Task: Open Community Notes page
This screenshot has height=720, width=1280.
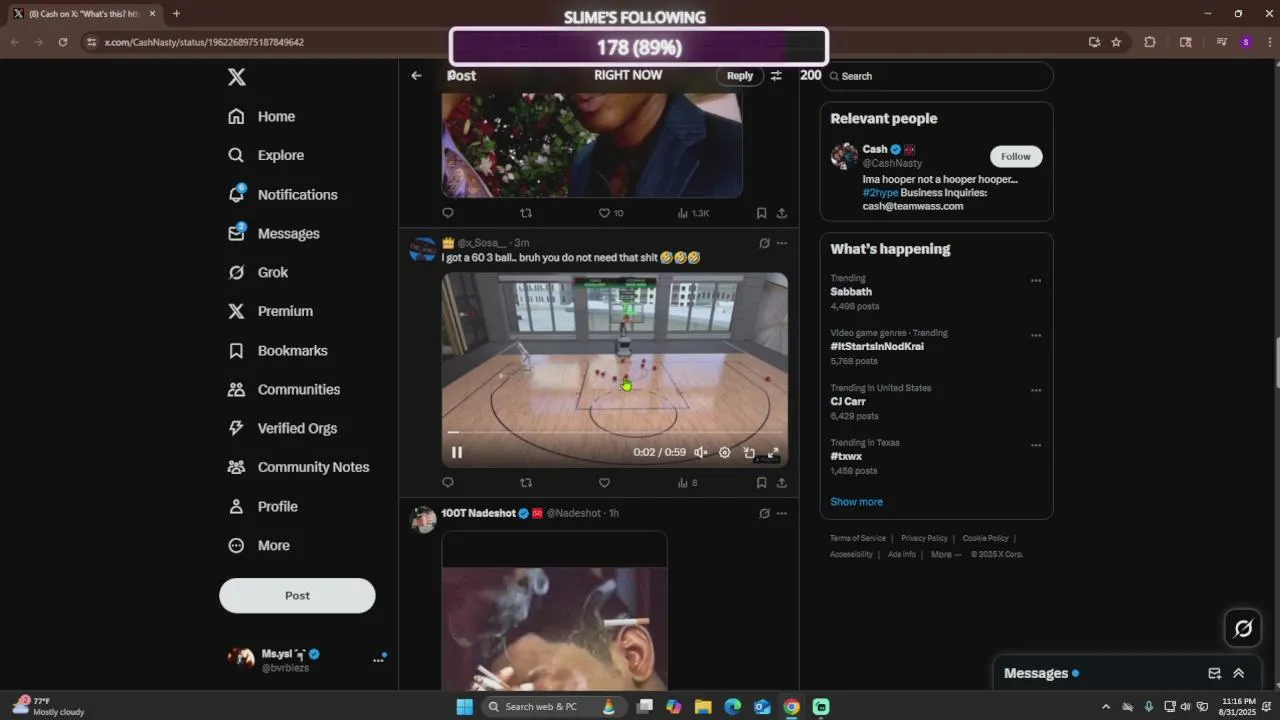Action: [298, 467]
